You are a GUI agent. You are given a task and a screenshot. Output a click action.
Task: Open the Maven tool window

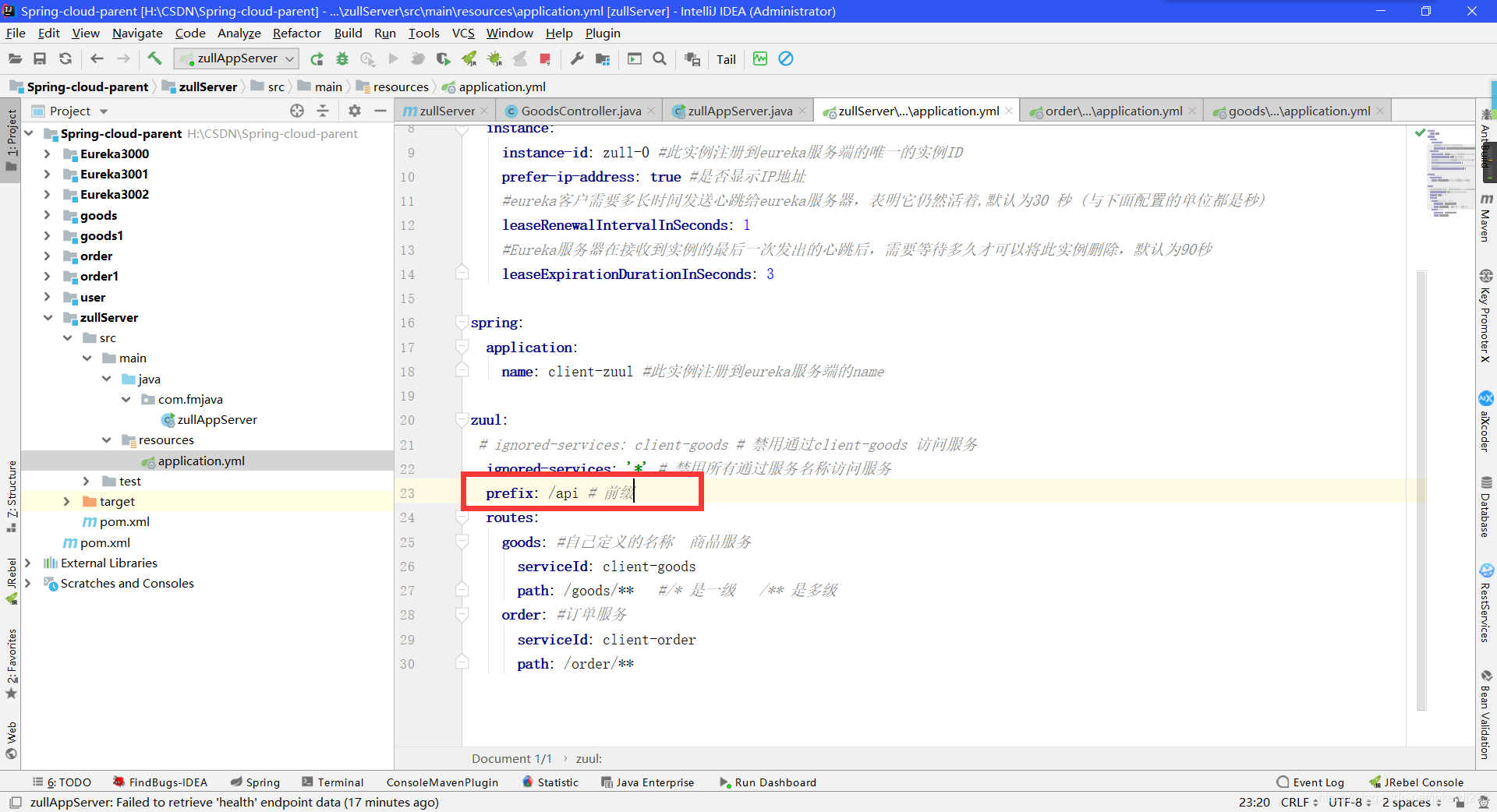1486,217
